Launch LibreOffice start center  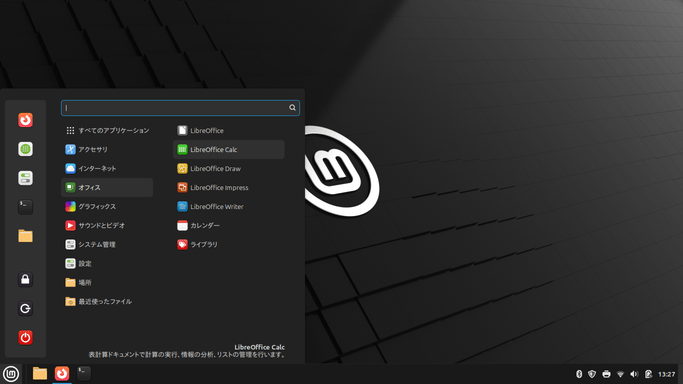tap(229, 131)
